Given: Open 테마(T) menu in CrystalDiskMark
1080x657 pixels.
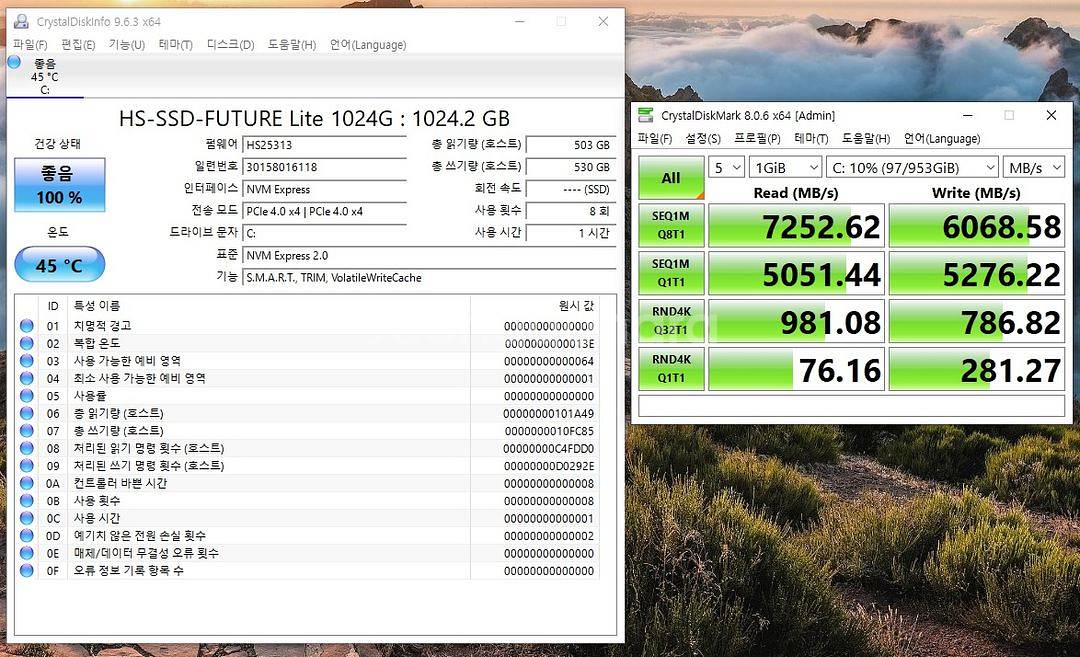Looking at the screenshot, I should tap(811, 138).
